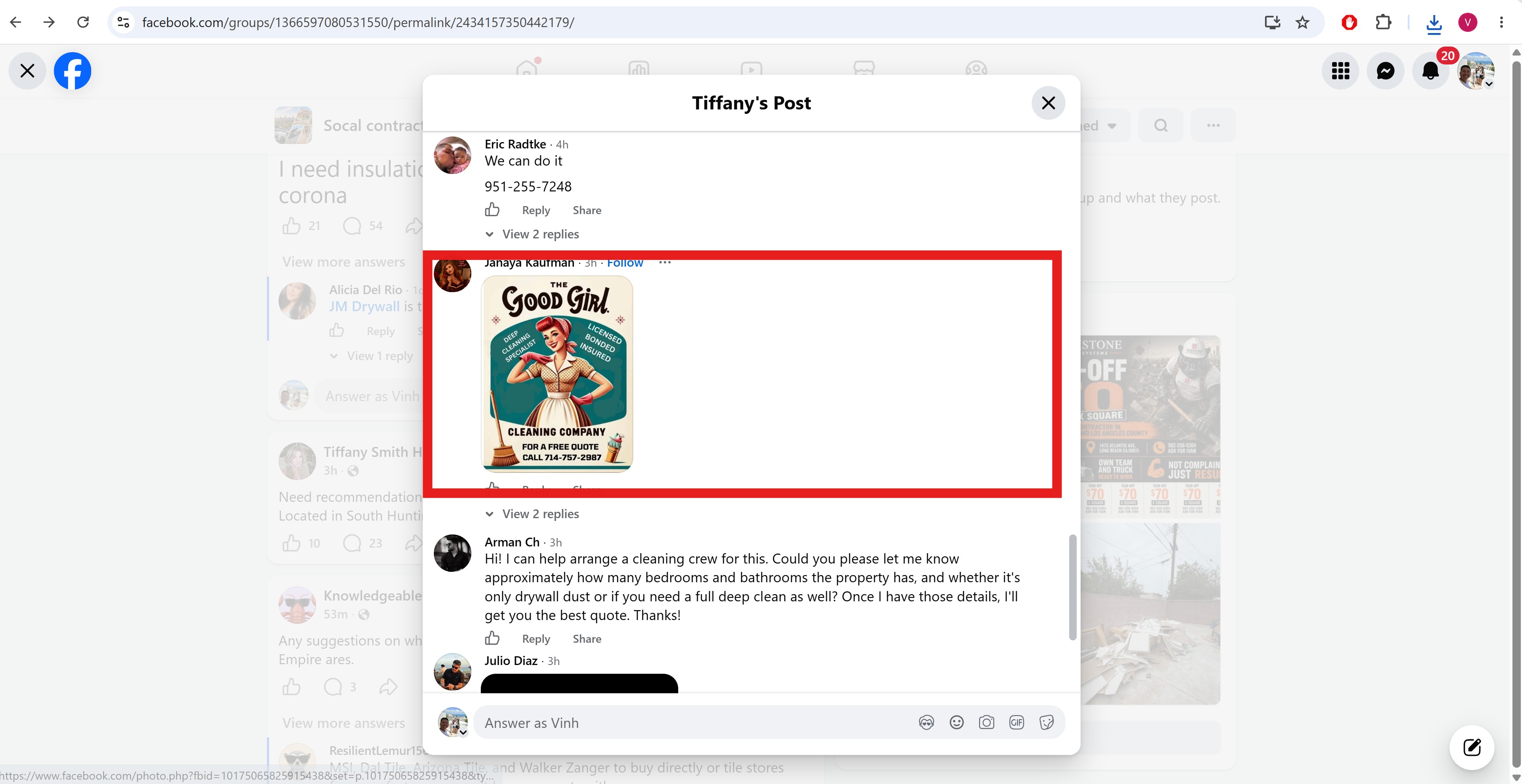This screenshot has height=784, width=1522.
Task: Reload the current Facebook page
Action: pyautogui.click(x=83, y=22)
